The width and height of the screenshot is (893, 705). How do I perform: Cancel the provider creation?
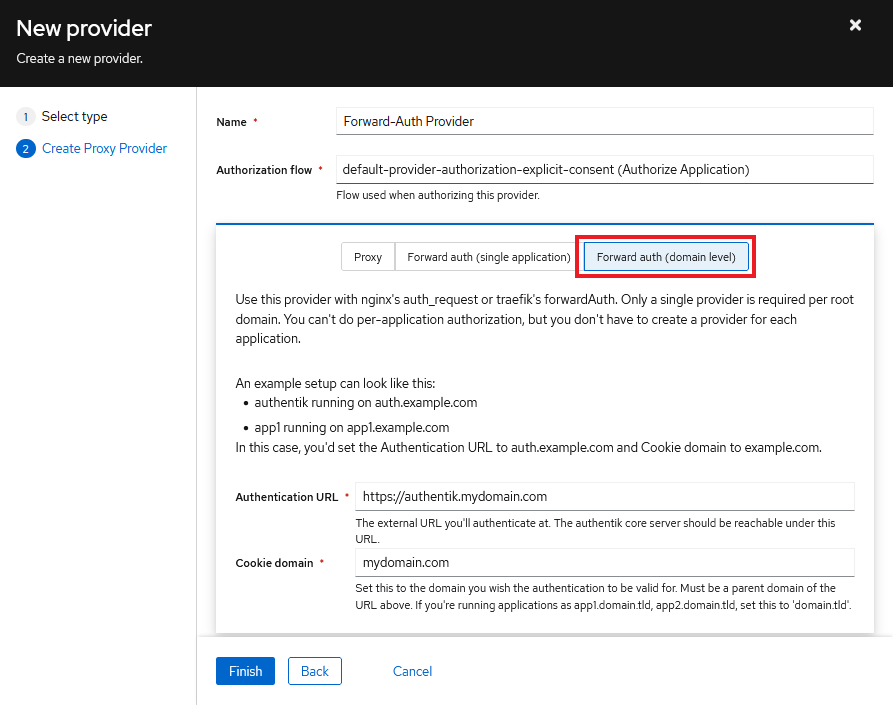[412, 671]
